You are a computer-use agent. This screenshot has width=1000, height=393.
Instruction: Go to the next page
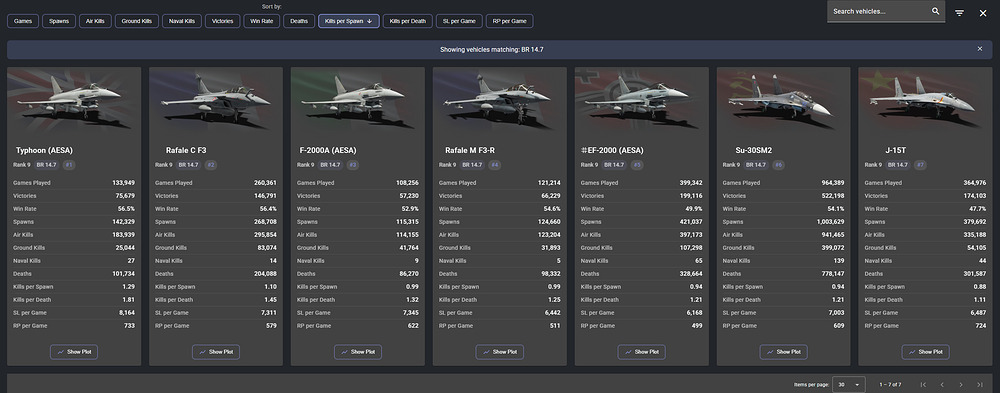tap(961, 385)
